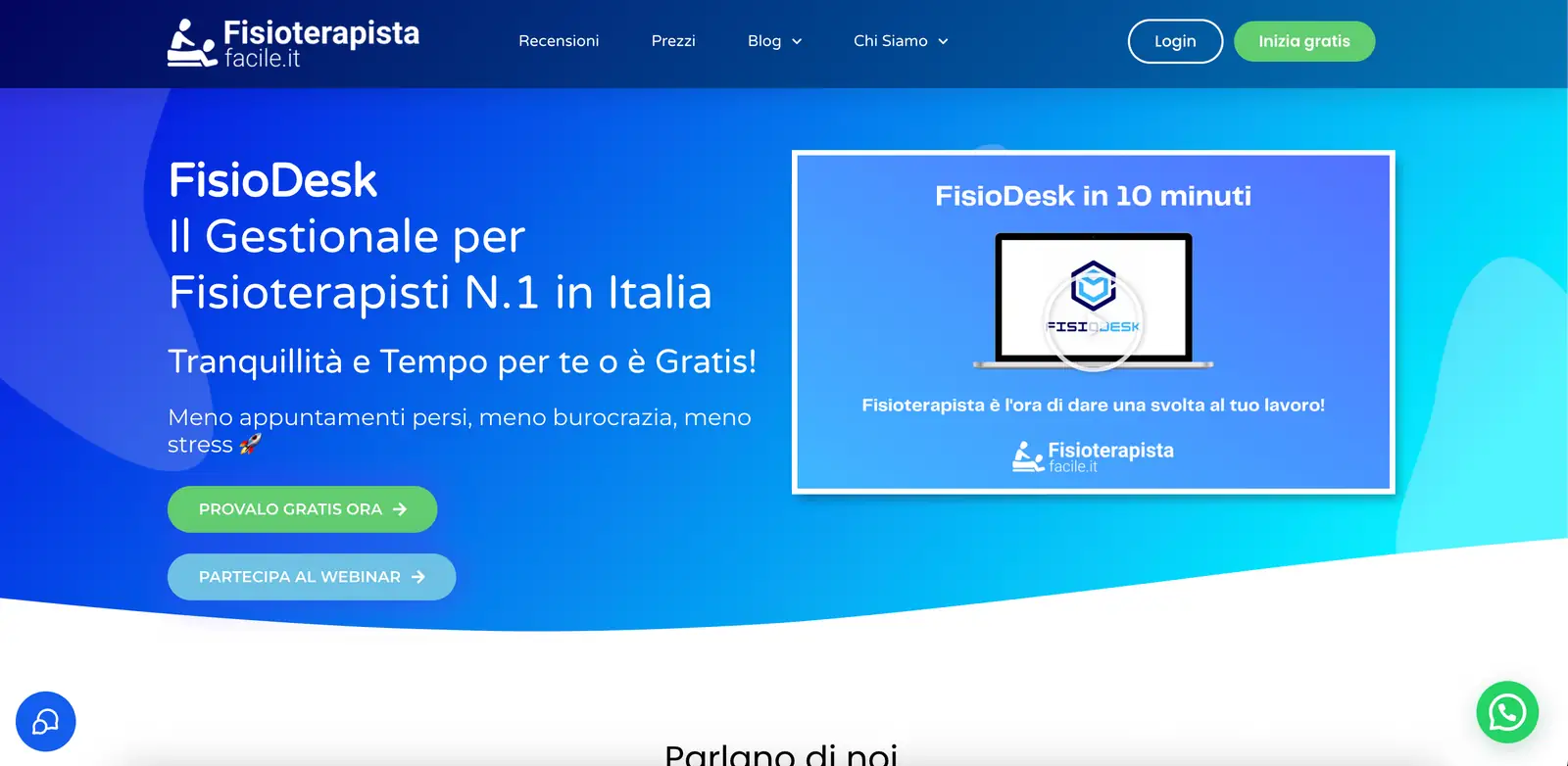
Task: Expand the Blog dropdown chevron
Action: pyautogui.click(x=797, y=42)
